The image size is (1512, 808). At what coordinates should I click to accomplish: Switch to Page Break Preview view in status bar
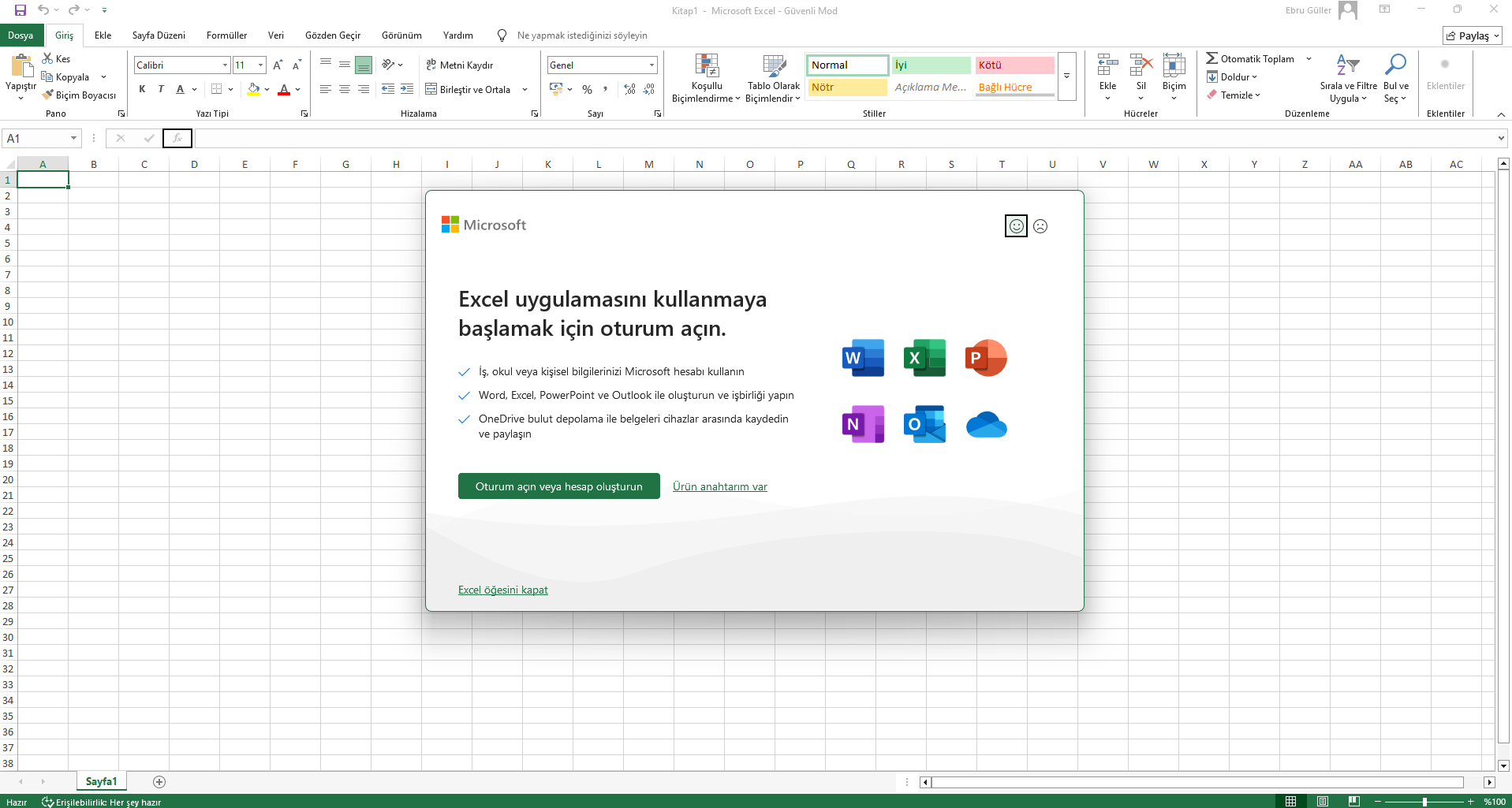coord(1354,802)
